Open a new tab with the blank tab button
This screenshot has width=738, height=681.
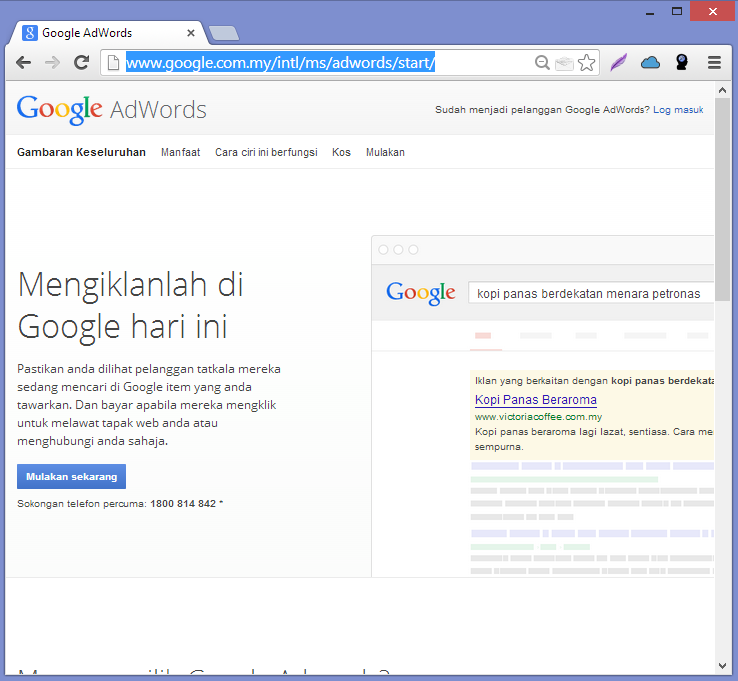coord(224,33)
